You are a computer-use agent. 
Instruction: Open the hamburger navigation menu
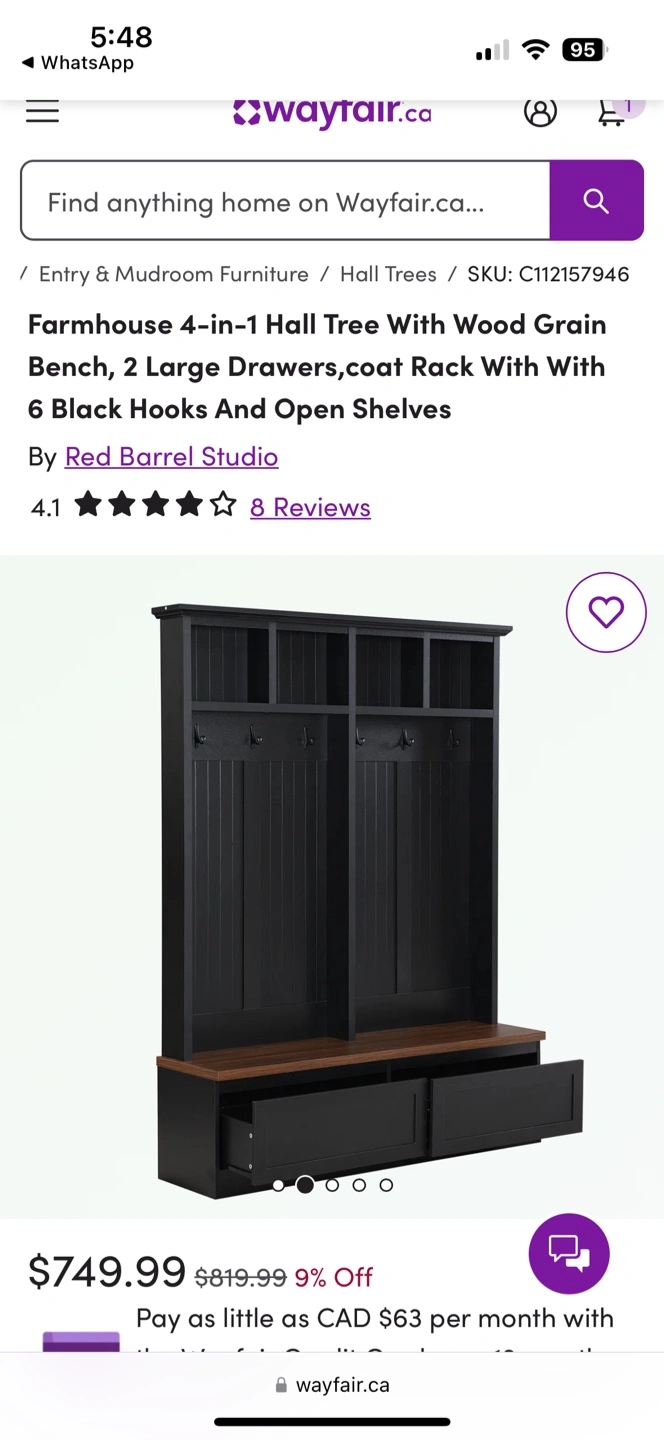[42, 111]
